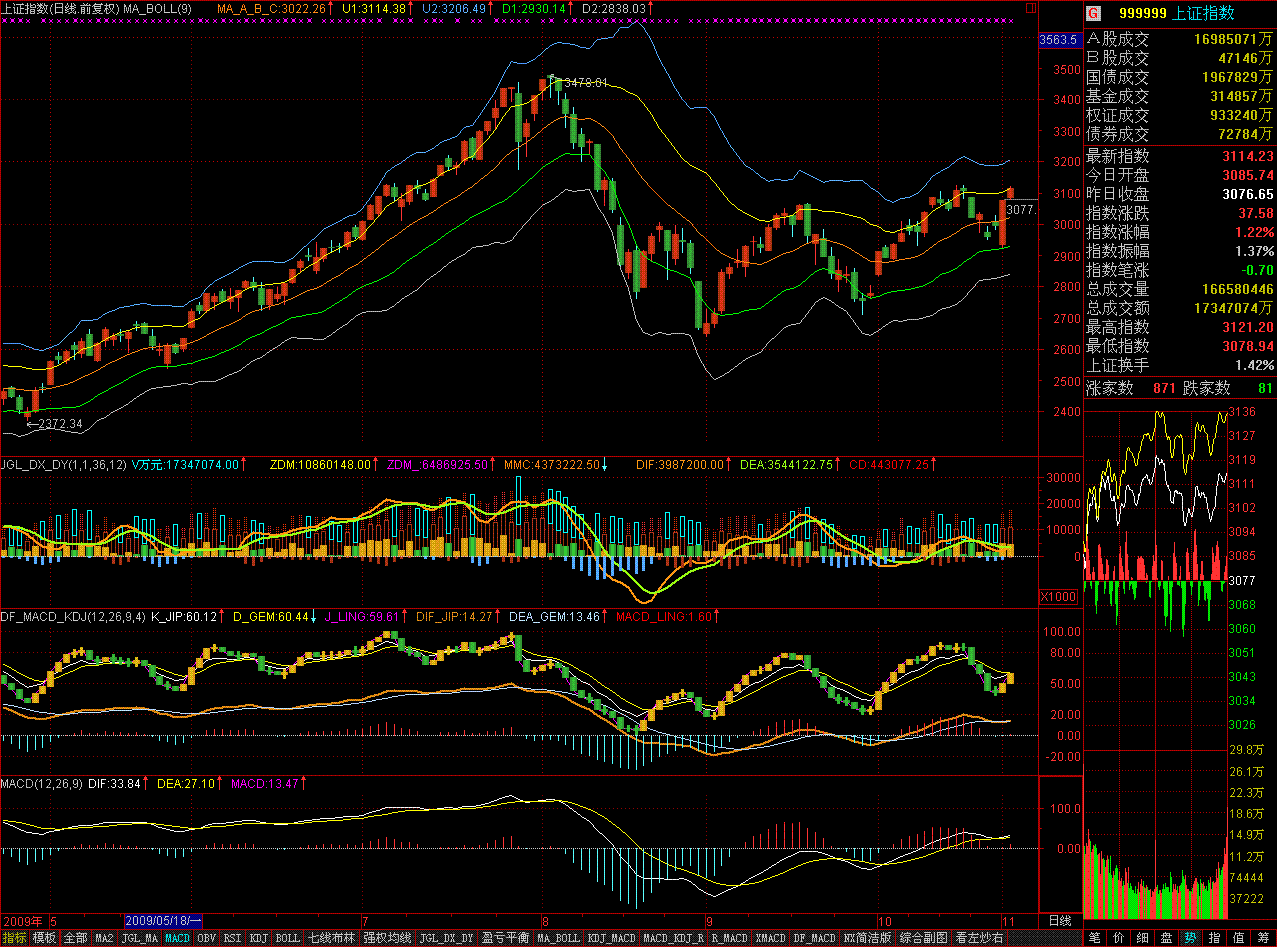Click the 最高指数 3121.20 value
This screenshot has width=1277, height=947.
tap(1248, 327)
